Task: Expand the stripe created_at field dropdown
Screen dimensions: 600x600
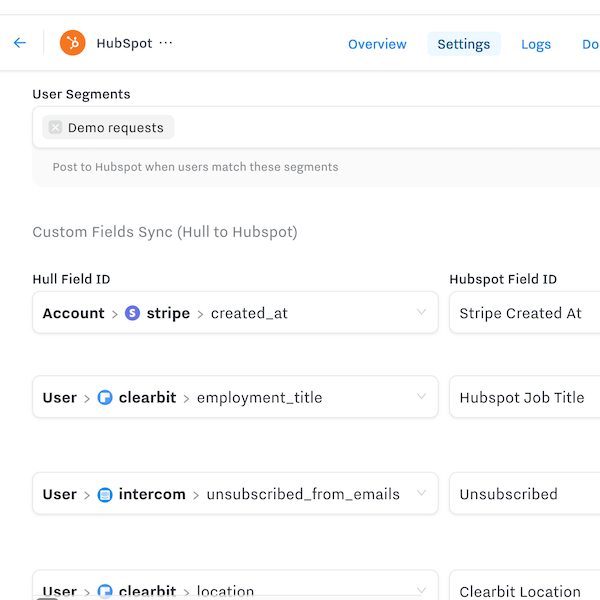Action: [x=421, y=313]
